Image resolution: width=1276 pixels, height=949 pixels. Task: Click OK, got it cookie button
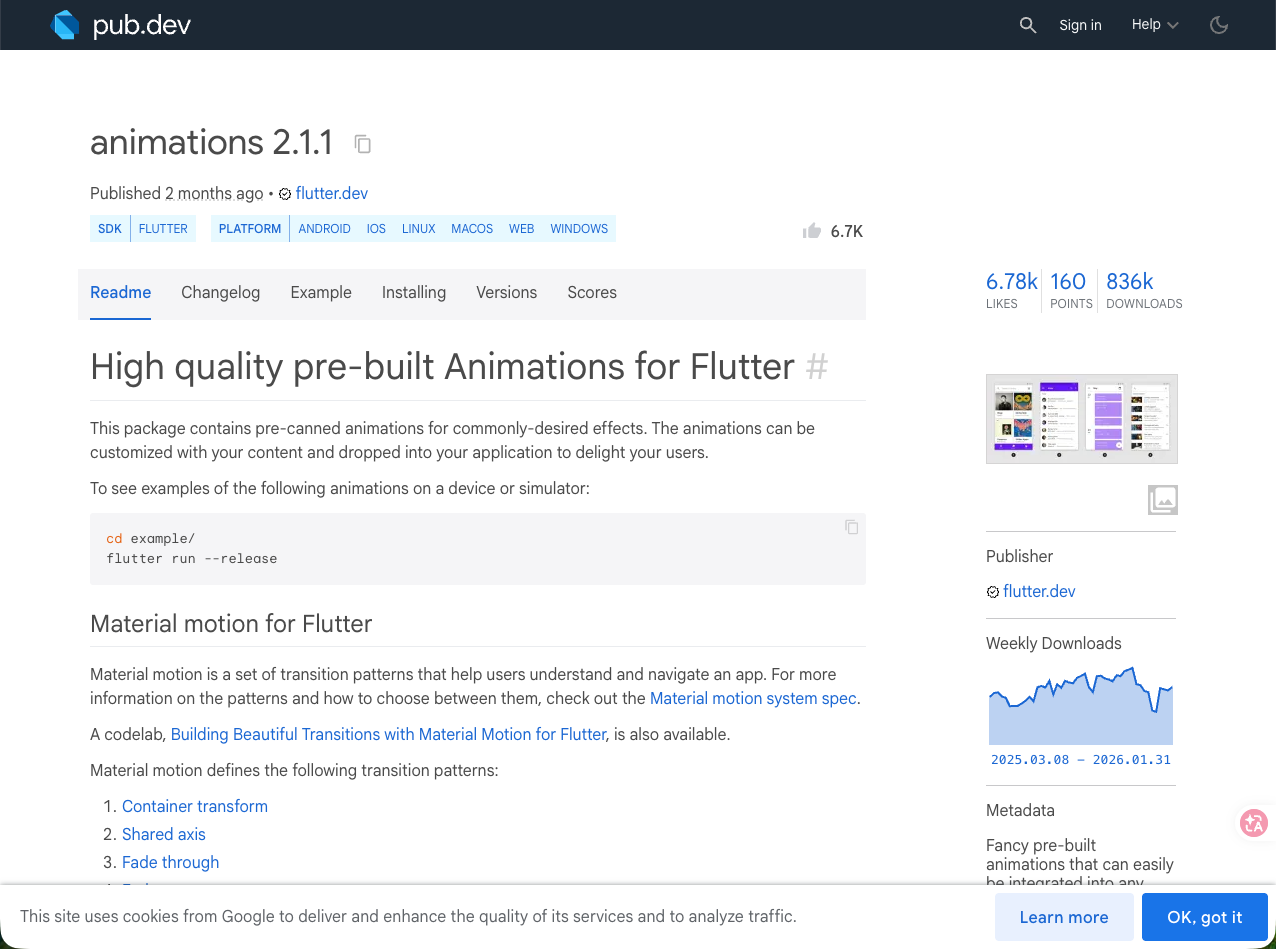tap(1205, 917)
